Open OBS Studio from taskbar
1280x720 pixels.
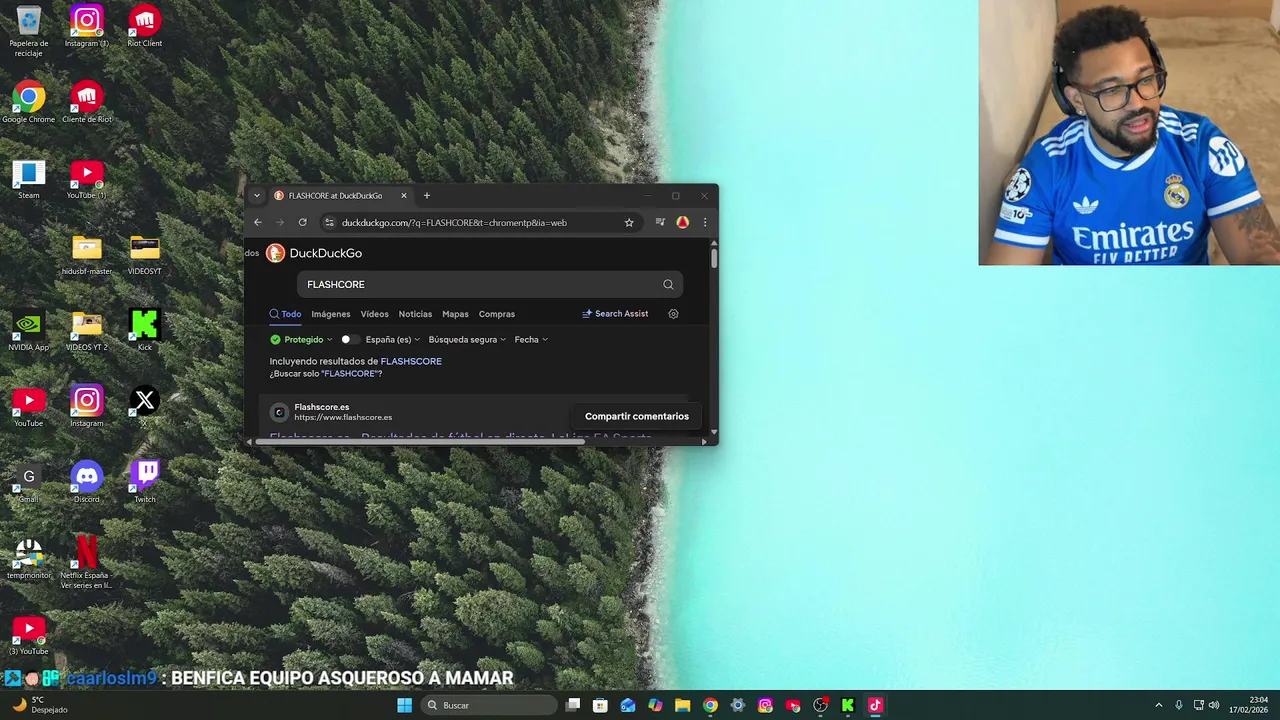[x=820, y=705]
